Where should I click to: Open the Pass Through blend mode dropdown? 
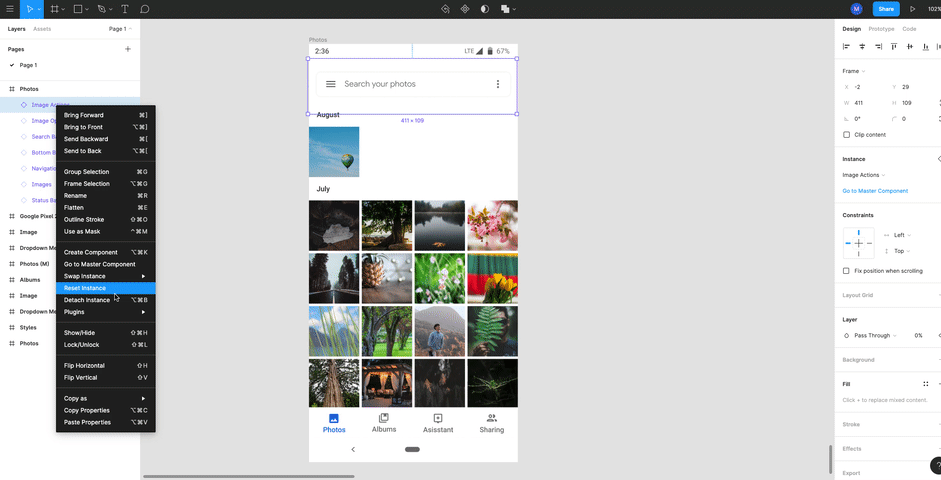[875, 336]
